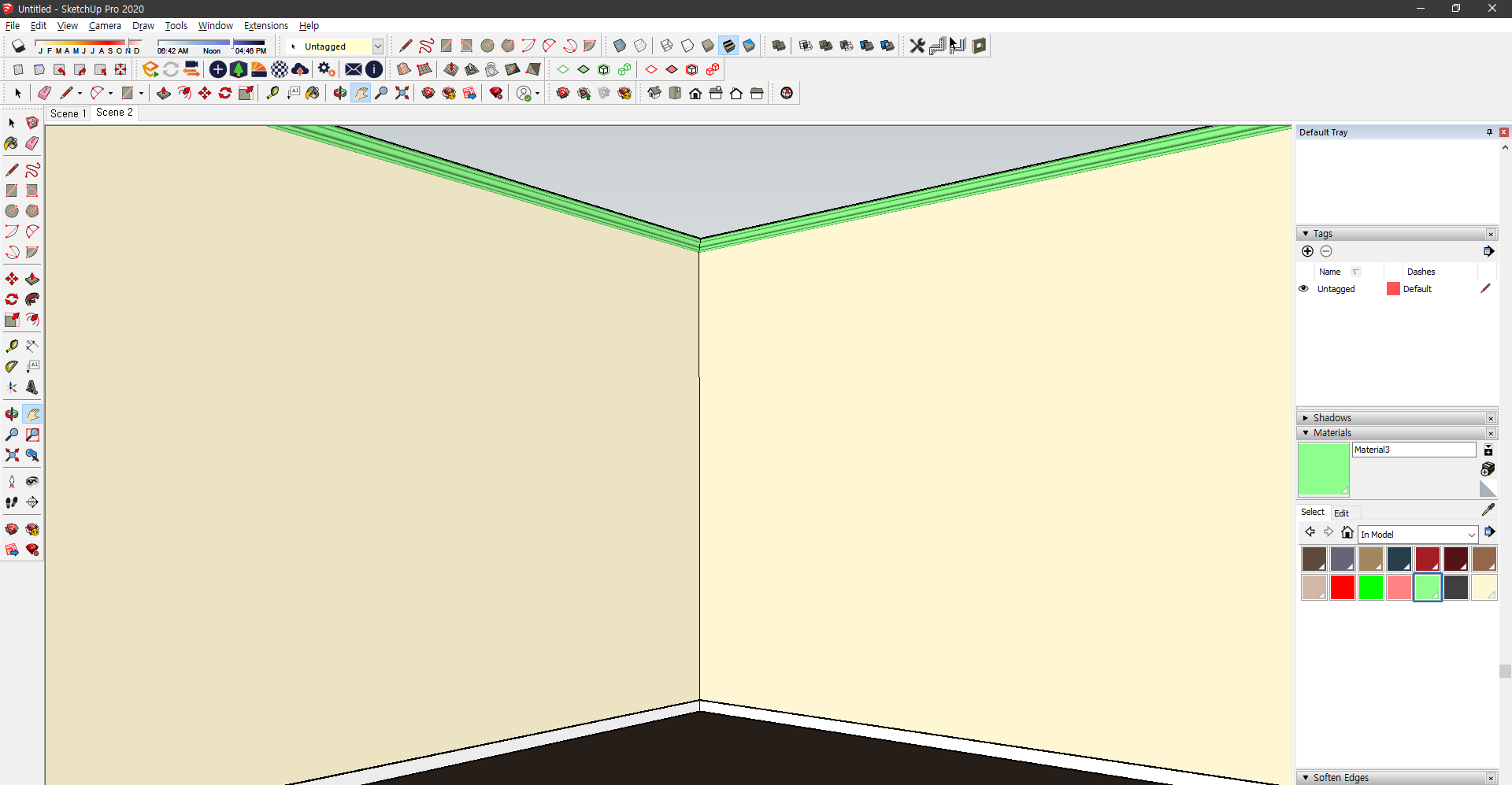Add a new tag with plus icon
The height and width of the screenshot is (785, 1512).
[1308, 251]
